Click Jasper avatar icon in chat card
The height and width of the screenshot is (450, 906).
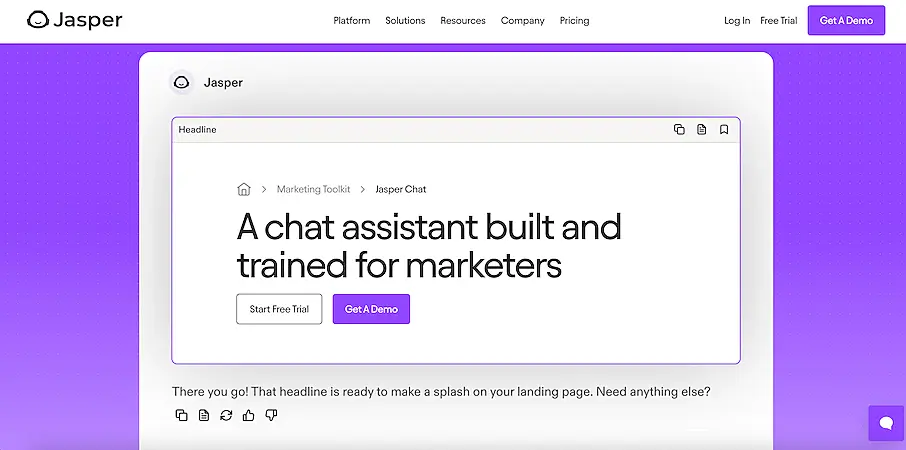[x=181, y=83]
